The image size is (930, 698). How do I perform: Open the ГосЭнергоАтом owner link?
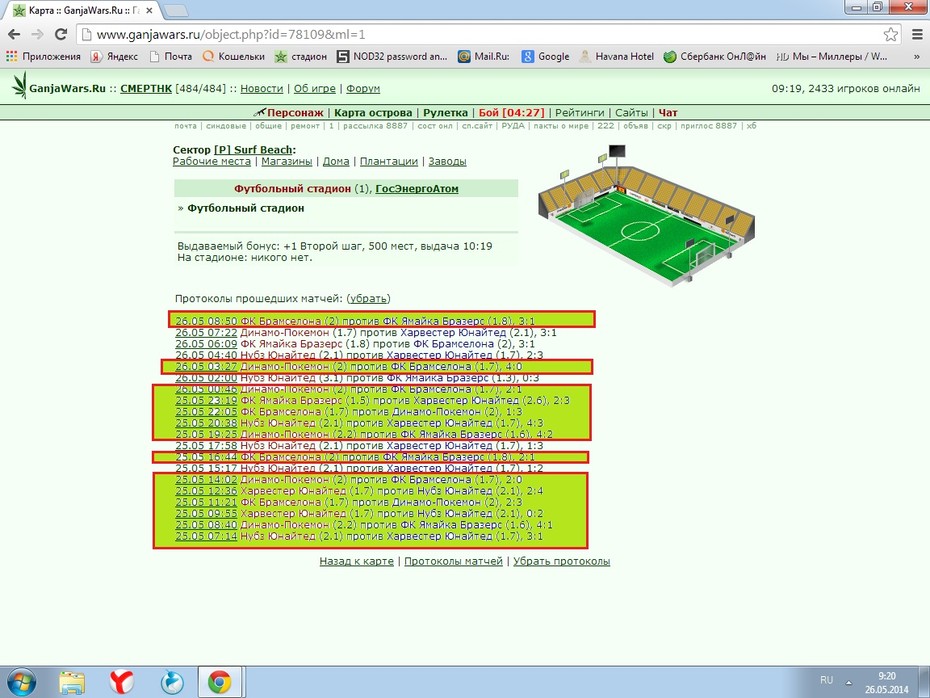point(417,189)
